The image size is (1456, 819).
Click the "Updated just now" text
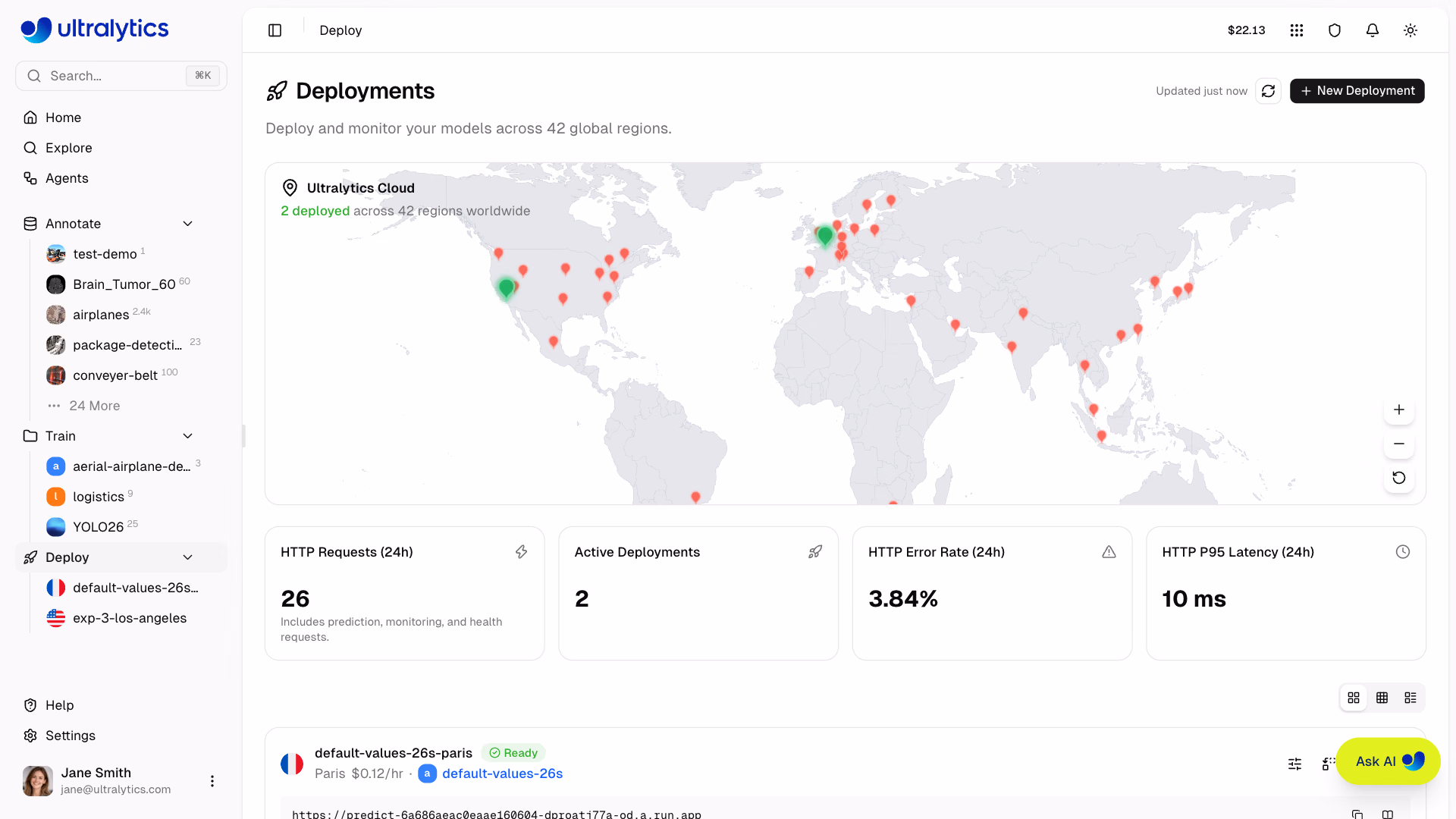(1201, 91)
